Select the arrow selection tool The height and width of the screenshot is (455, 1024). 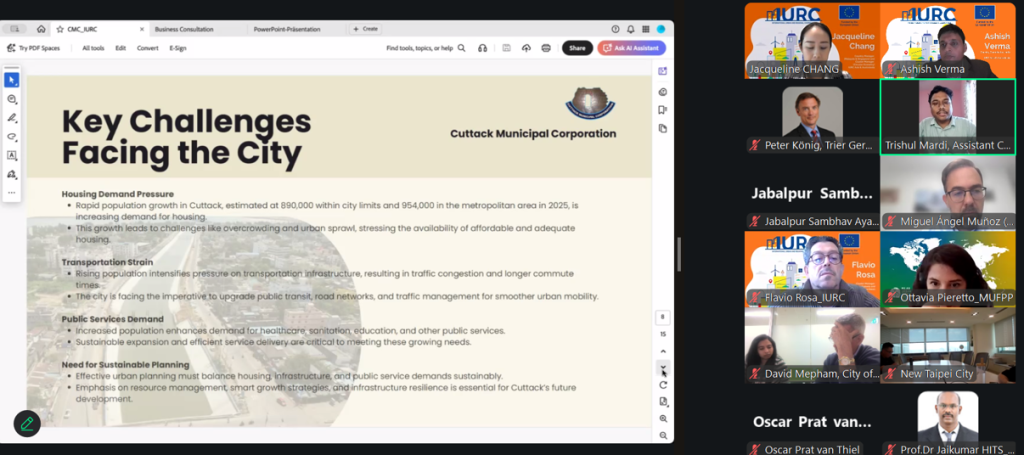[12, 80]
